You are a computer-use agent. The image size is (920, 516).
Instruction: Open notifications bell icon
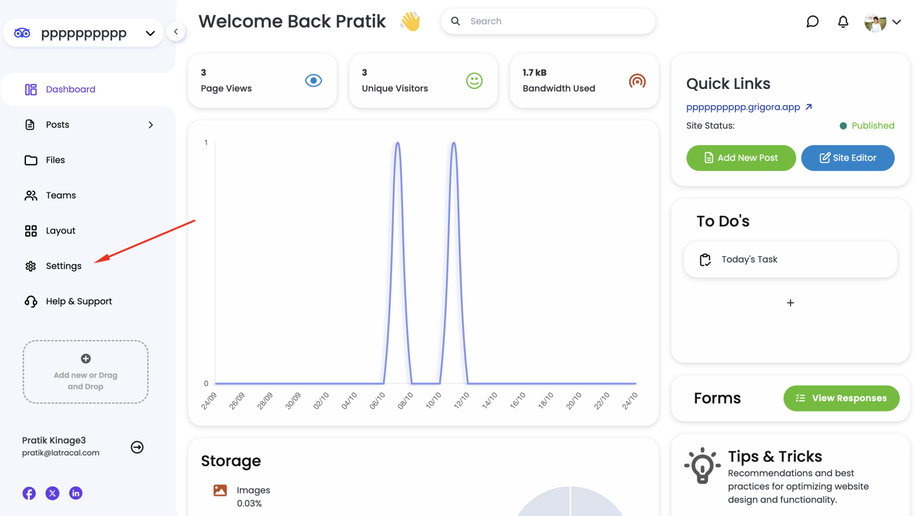tap(843, 21)
